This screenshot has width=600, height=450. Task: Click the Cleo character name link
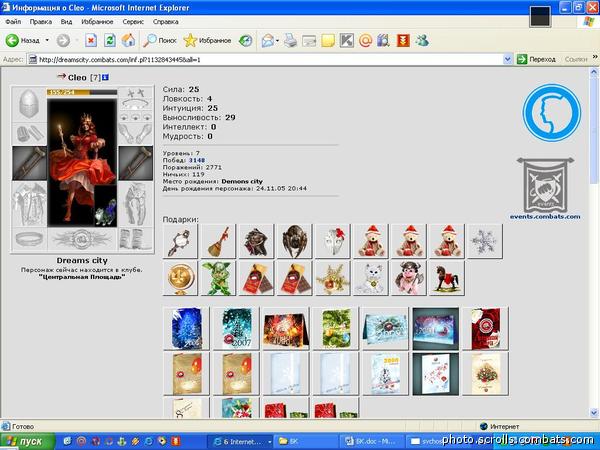click(x=77, y=78)
